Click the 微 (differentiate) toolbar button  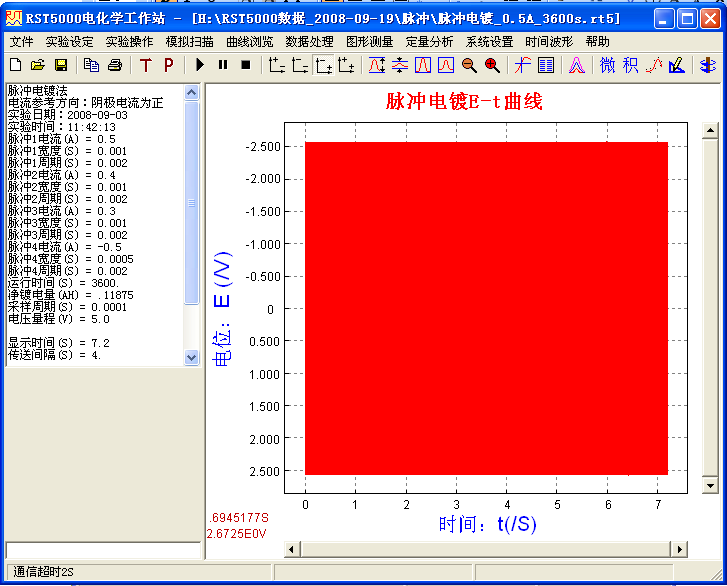pos(607,65)
